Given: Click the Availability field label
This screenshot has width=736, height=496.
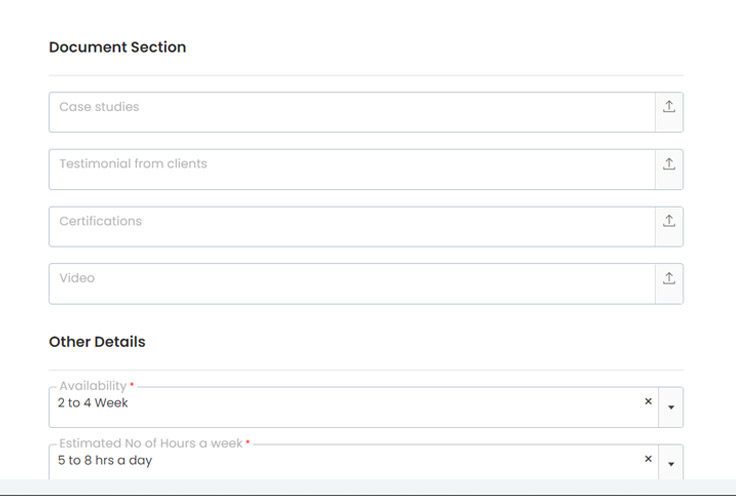Looking at the screenshot, I should click(92, 386).
